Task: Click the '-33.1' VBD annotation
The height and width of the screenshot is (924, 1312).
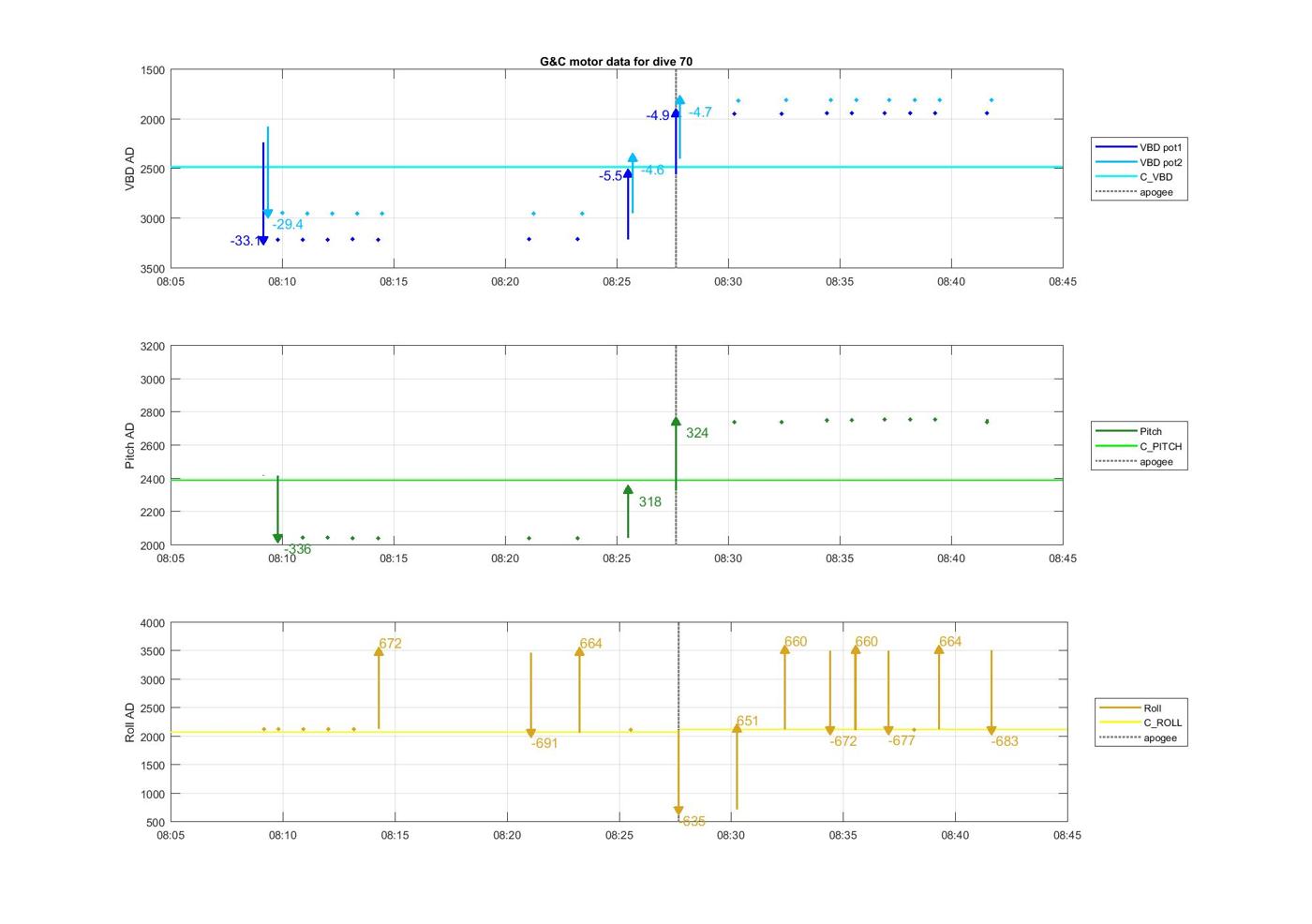Action: click(246, 241)
